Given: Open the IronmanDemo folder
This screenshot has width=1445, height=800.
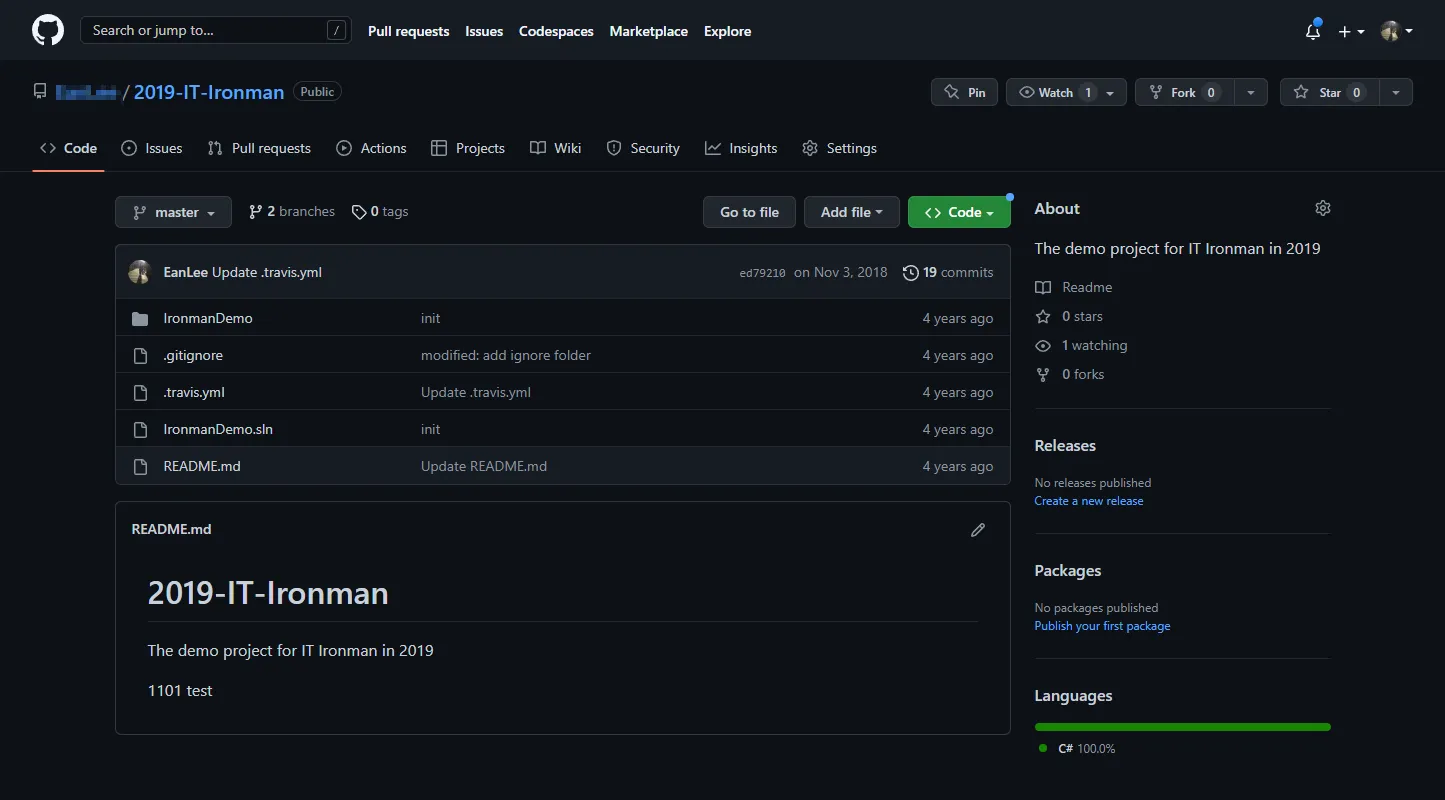Looking at the screenshot, I should coord(207,318).
